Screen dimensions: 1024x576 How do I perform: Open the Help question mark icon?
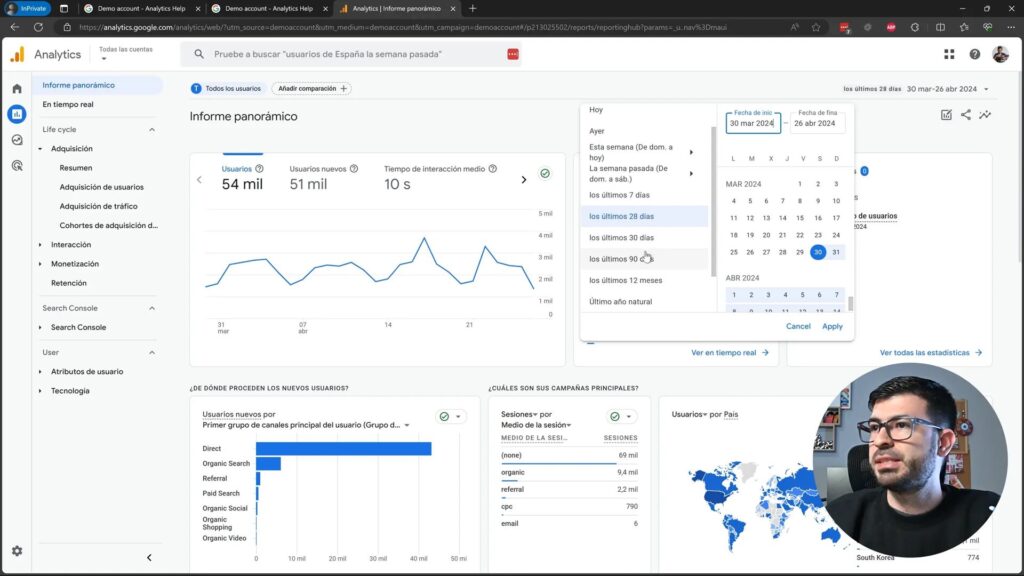pos(974,54)
